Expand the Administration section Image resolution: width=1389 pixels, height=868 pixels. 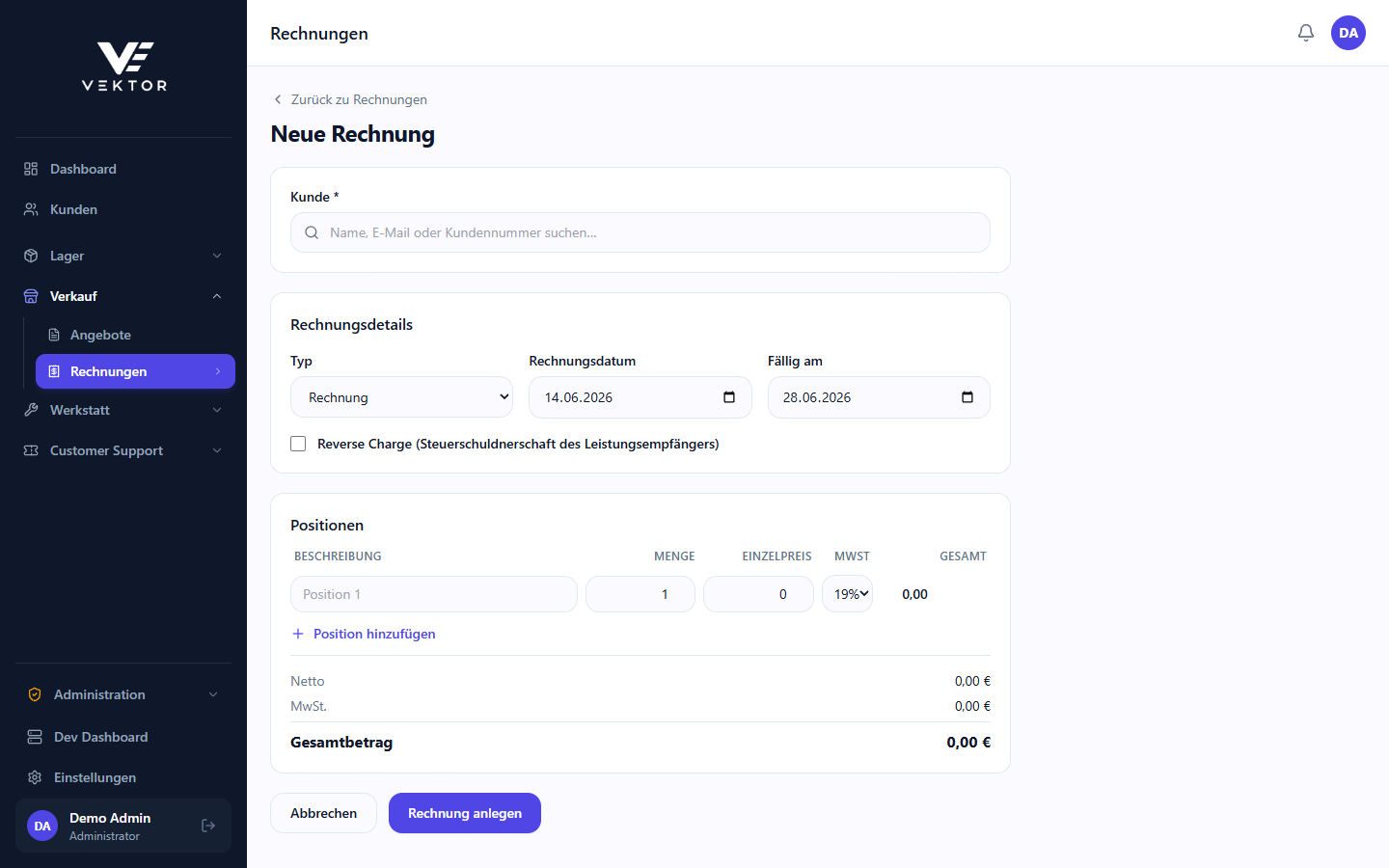point(123,694)
